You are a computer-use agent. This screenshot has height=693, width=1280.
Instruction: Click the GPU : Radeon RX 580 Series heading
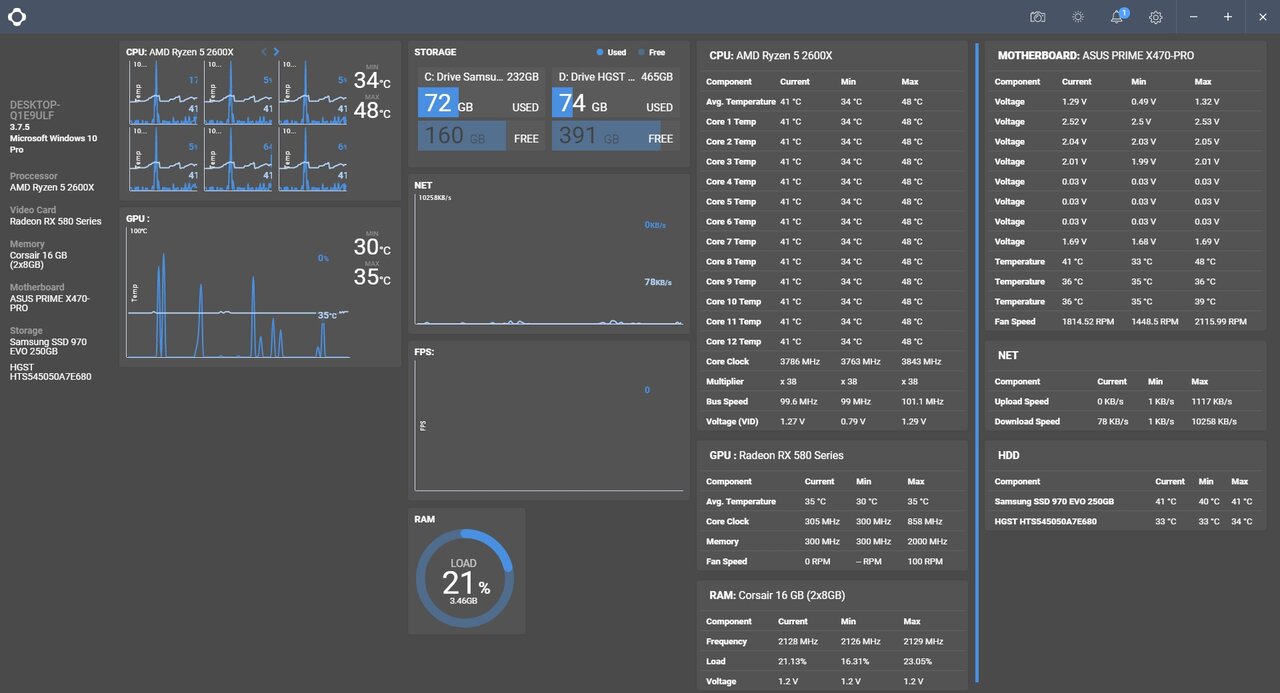pos(776,455)
